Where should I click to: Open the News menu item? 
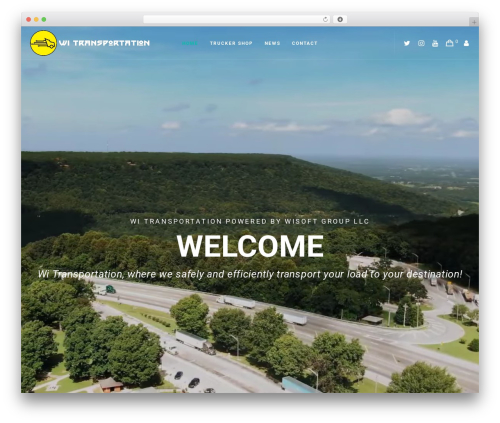pyautogui.click(x=272, y=43)
